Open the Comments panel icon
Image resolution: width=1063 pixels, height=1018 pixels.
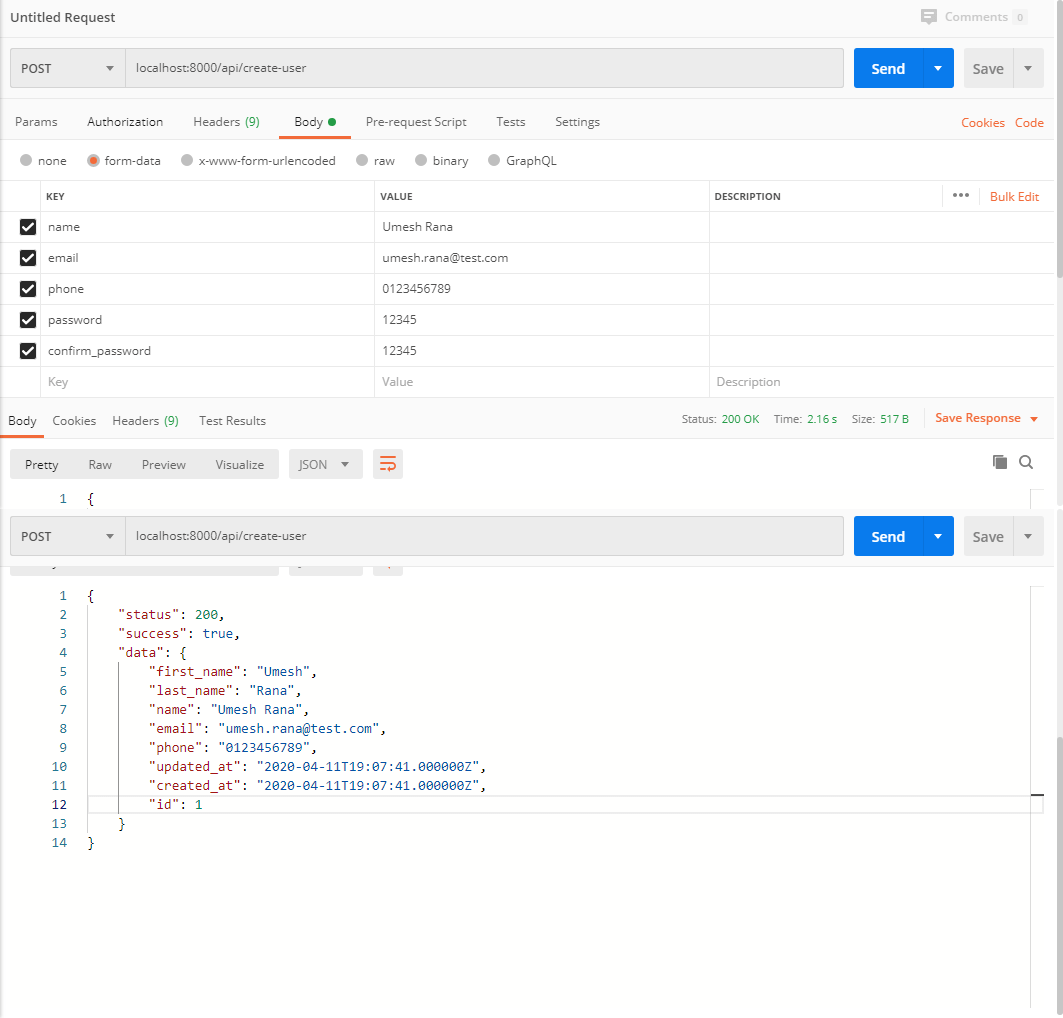coord(928,17)
